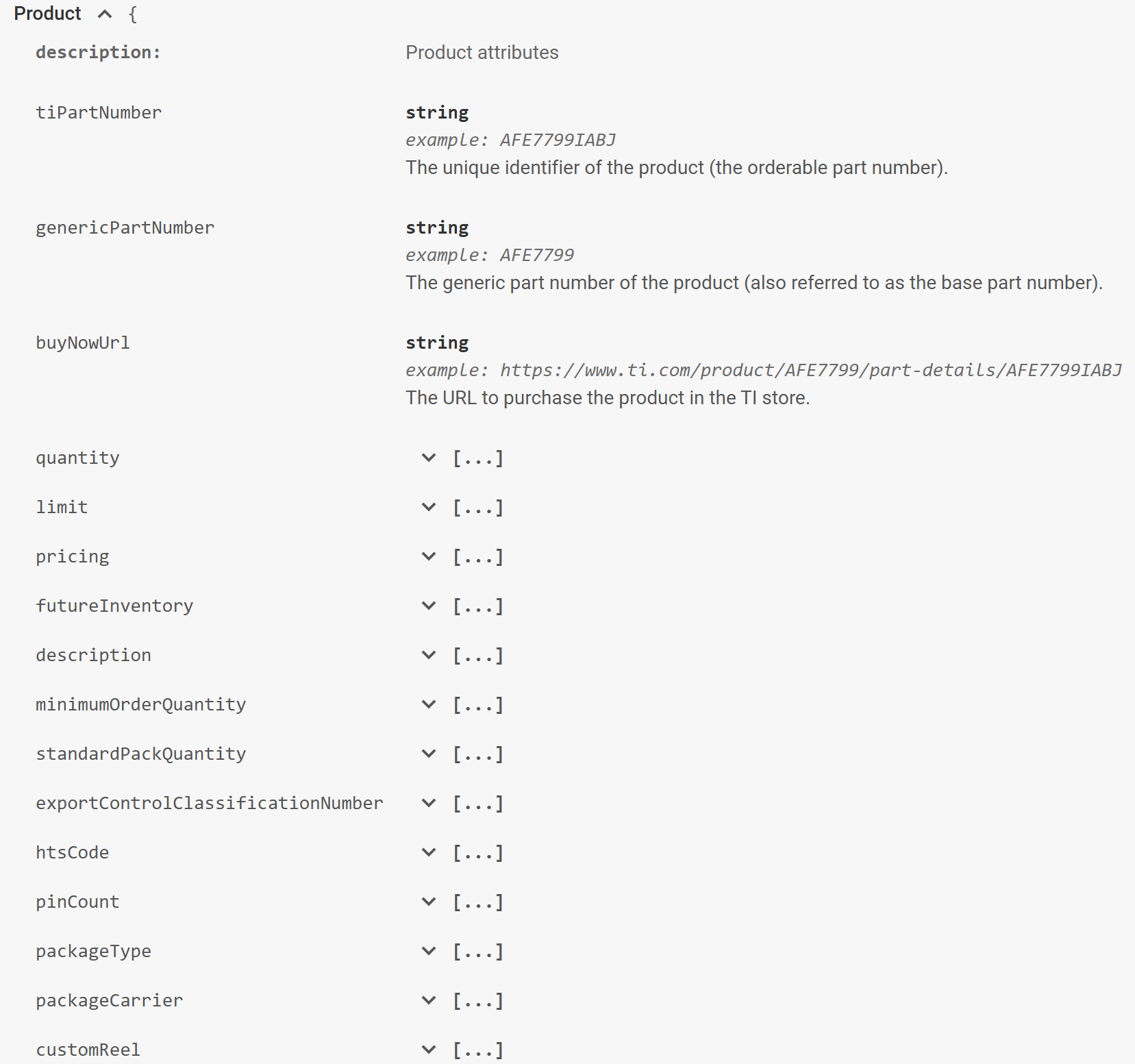The image size is (1135, 1064).
Task: Expand the limit property chevron
Action: pos(429,507)
